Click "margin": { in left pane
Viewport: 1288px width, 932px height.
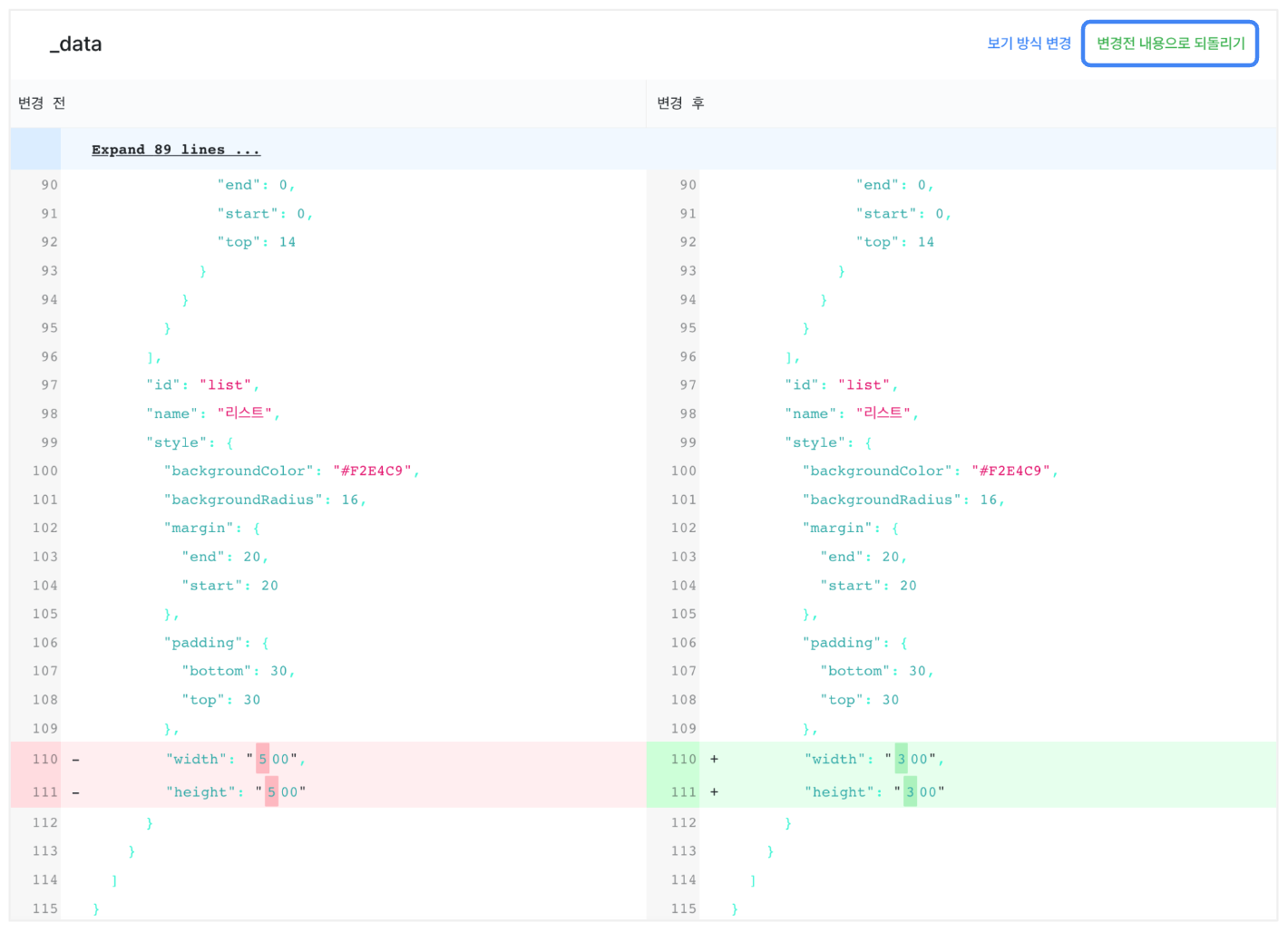[212, 528]
